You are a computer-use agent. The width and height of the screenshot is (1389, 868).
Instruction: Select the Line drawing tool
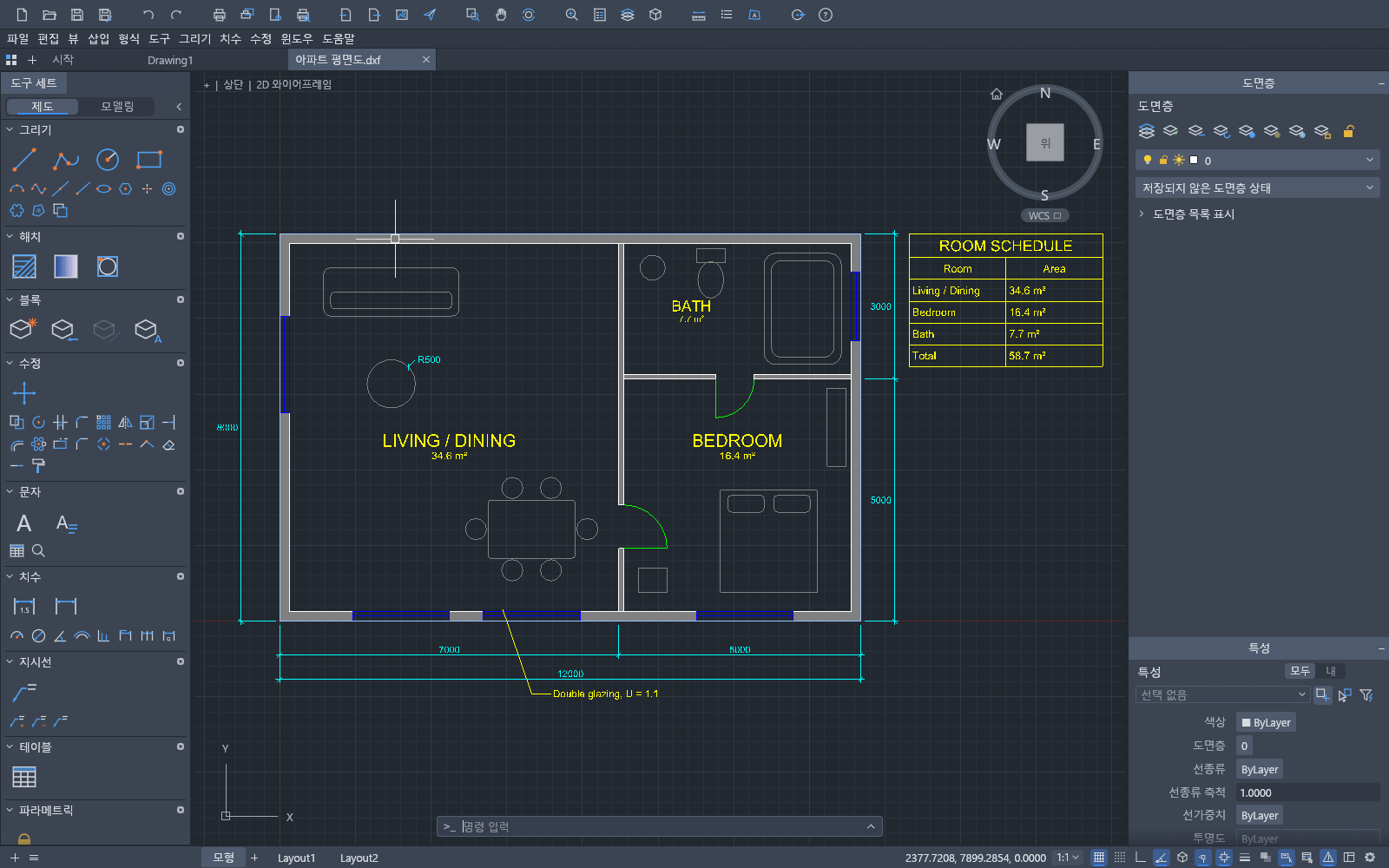pos(24,160)
